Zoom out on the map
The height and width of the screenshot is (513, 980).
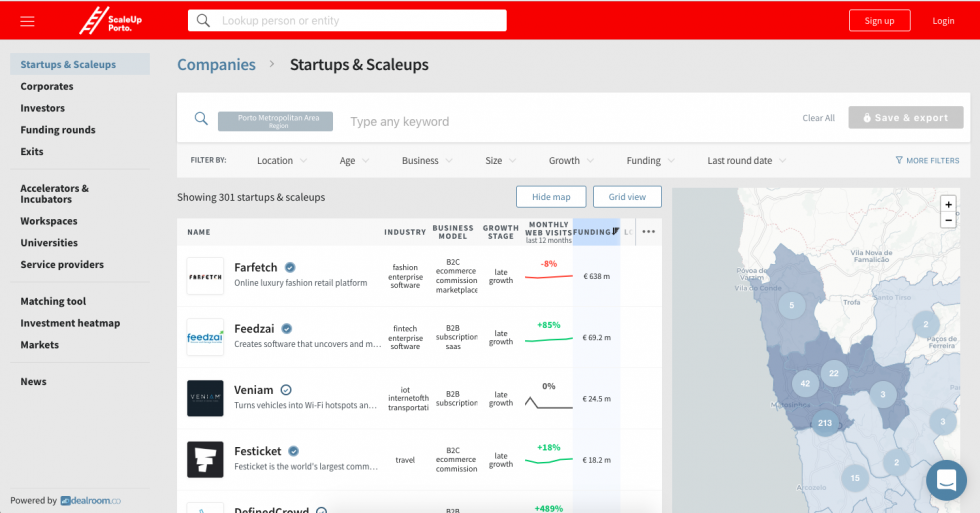pos(948,220)
